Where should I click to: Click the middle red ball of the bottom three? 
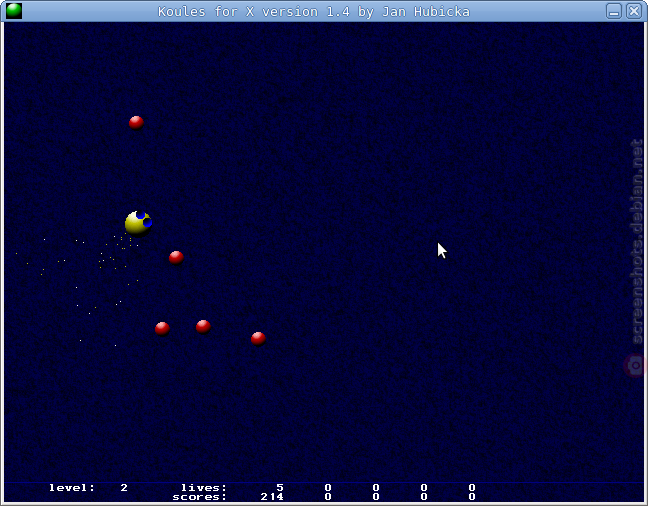(x=203, y=327)
